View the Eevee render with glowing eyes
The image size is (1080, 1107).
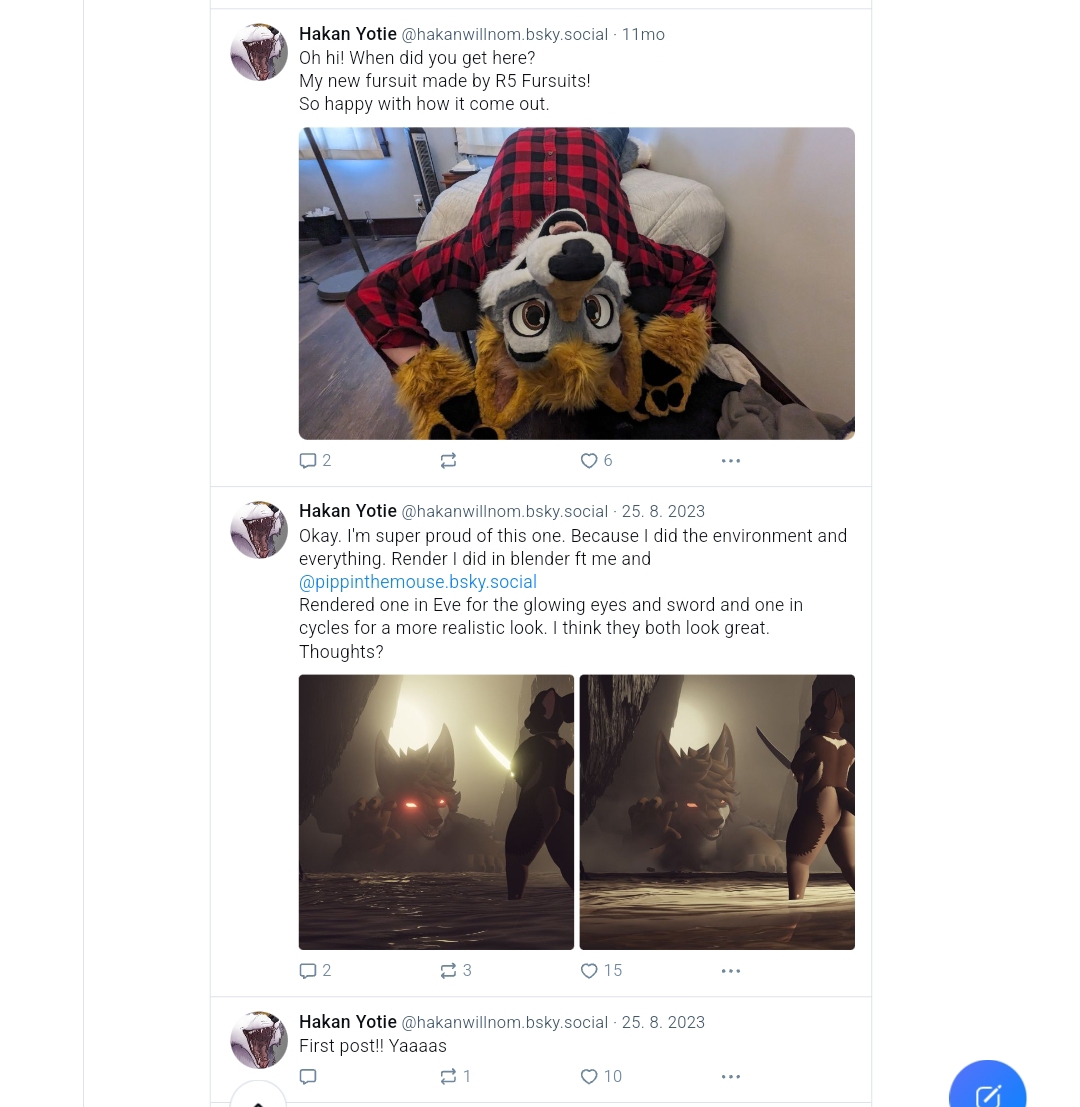pyautogui.click(x=436, y=812)
